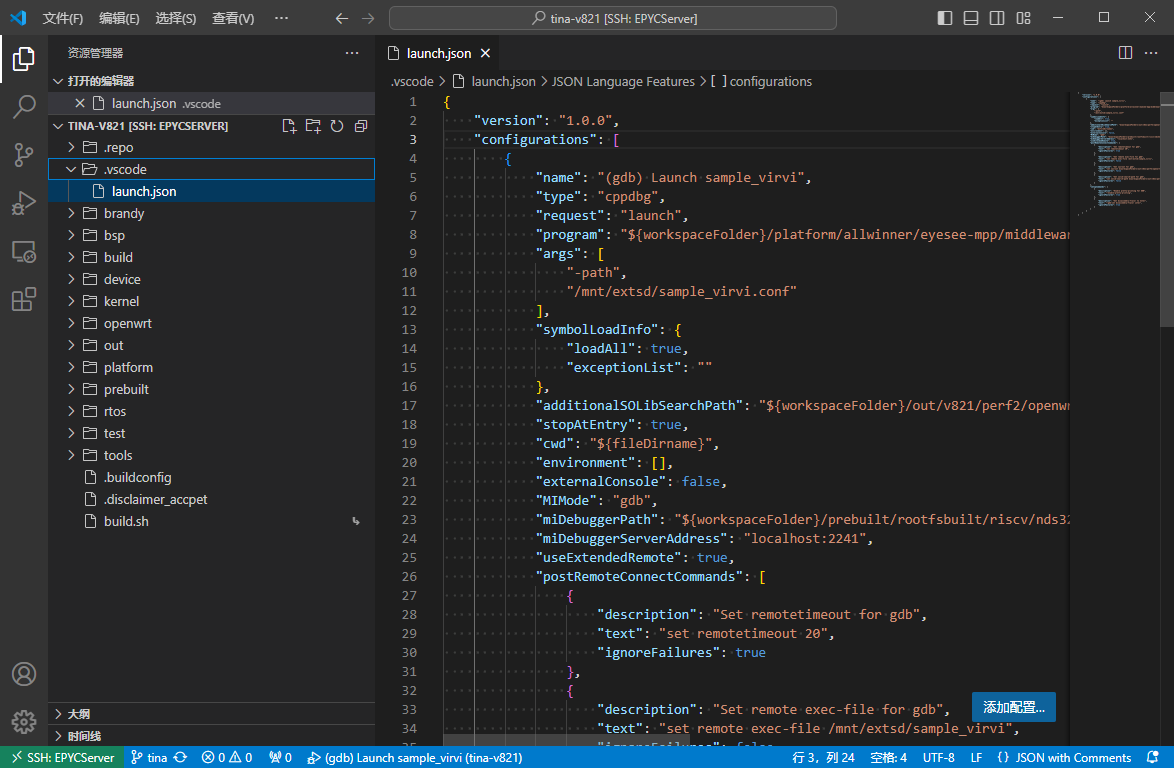Open Source Control view
The height and width of the screenshot is (768, 1174).
[x=24, y=155]
